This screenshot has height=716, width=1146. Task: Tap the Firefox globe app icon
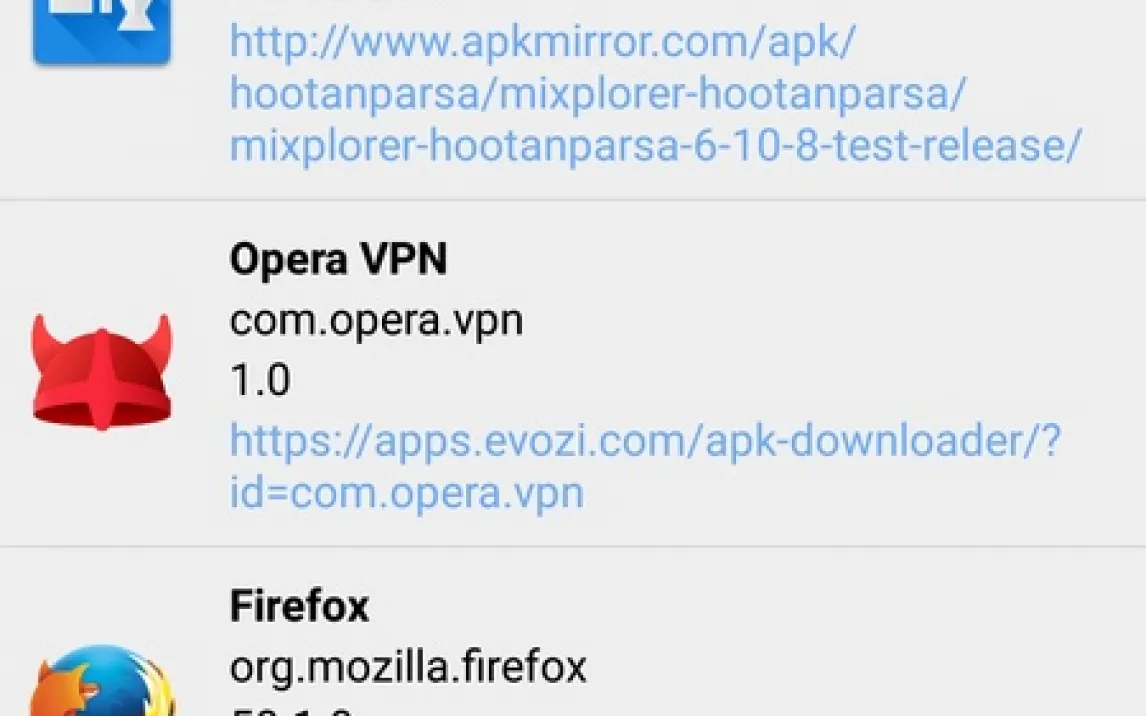103,680
